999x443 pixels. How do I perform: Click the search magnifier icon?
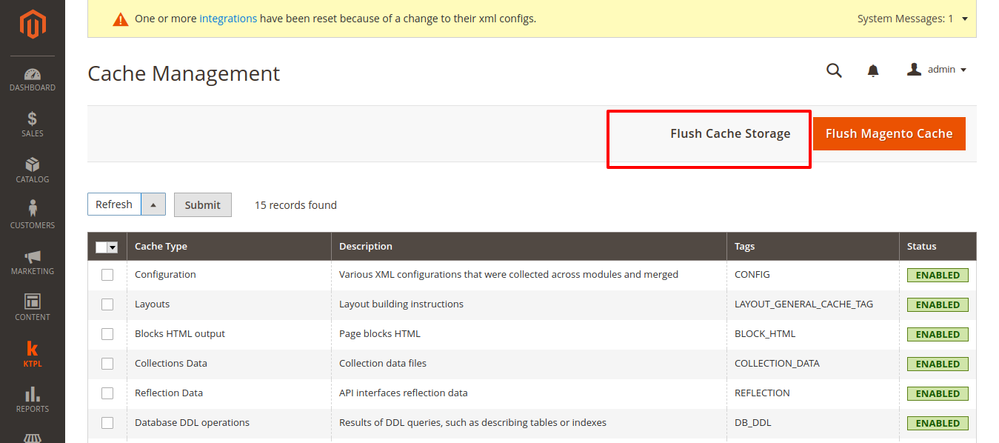(x=834, y=70)
